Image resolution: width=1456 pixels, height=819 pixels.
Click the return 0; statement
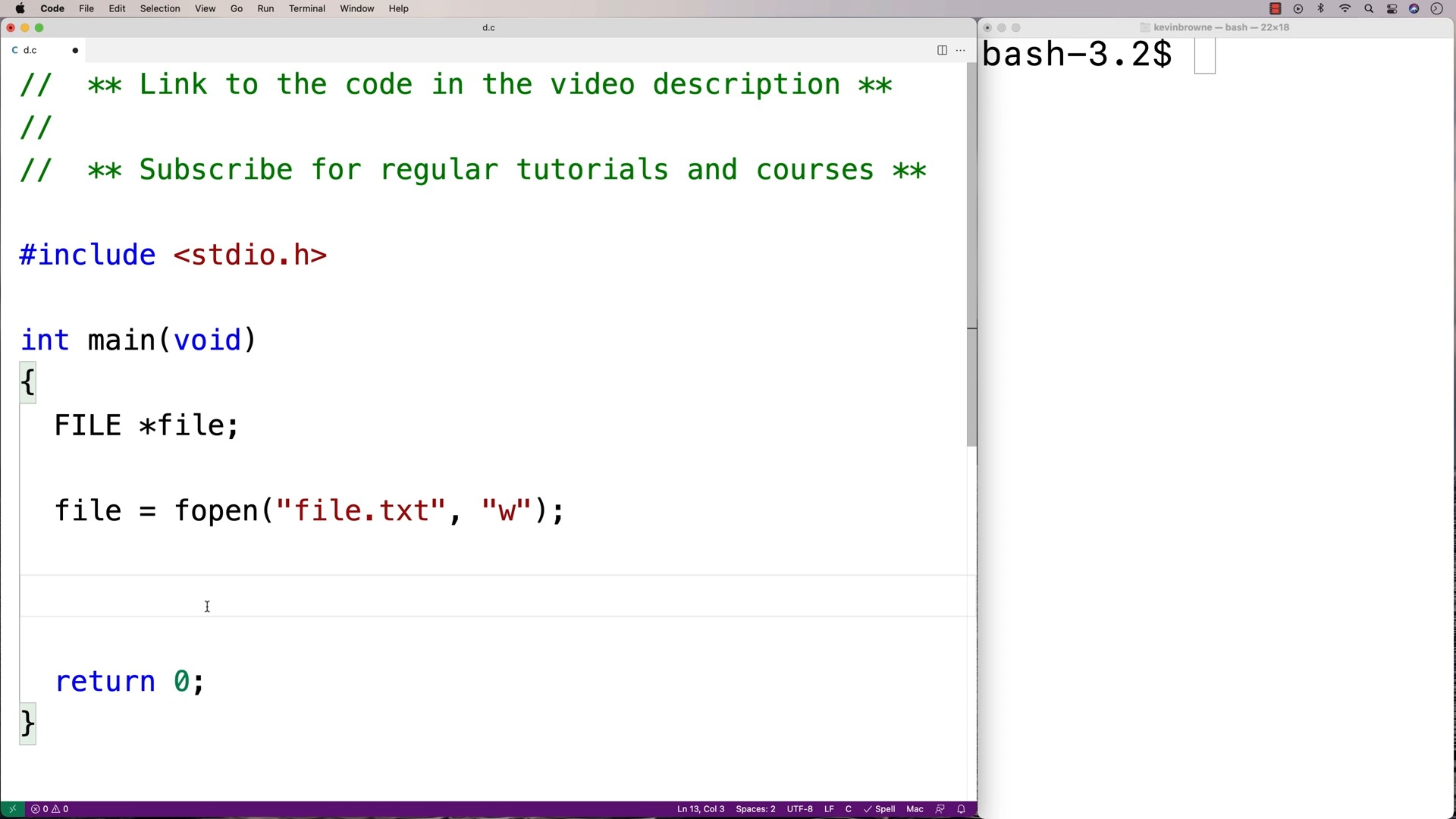pos(130,682)
